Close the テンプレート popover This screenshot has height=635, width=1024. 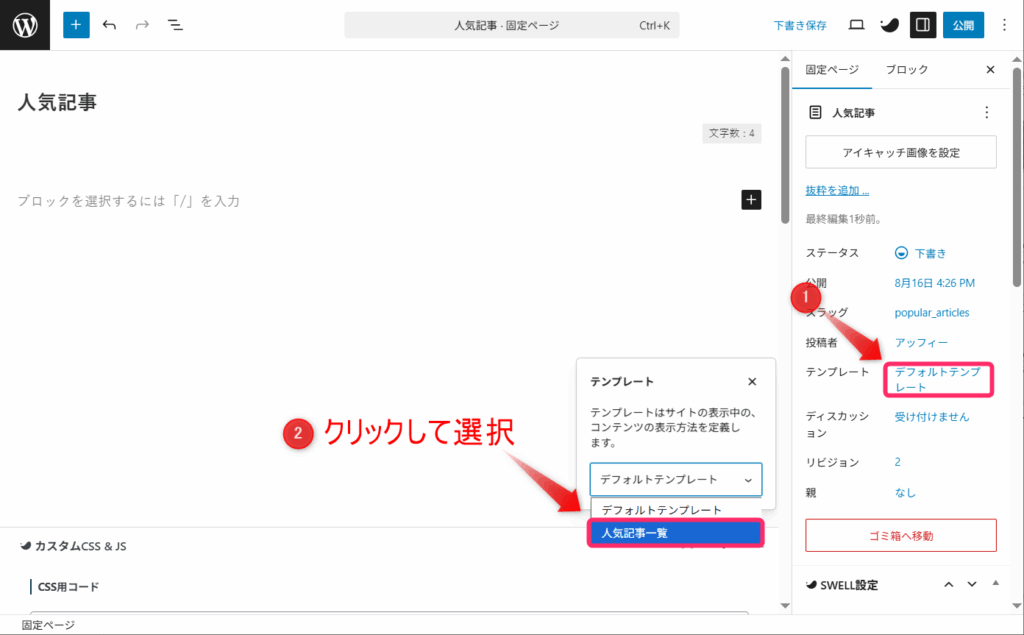point(752,382)
